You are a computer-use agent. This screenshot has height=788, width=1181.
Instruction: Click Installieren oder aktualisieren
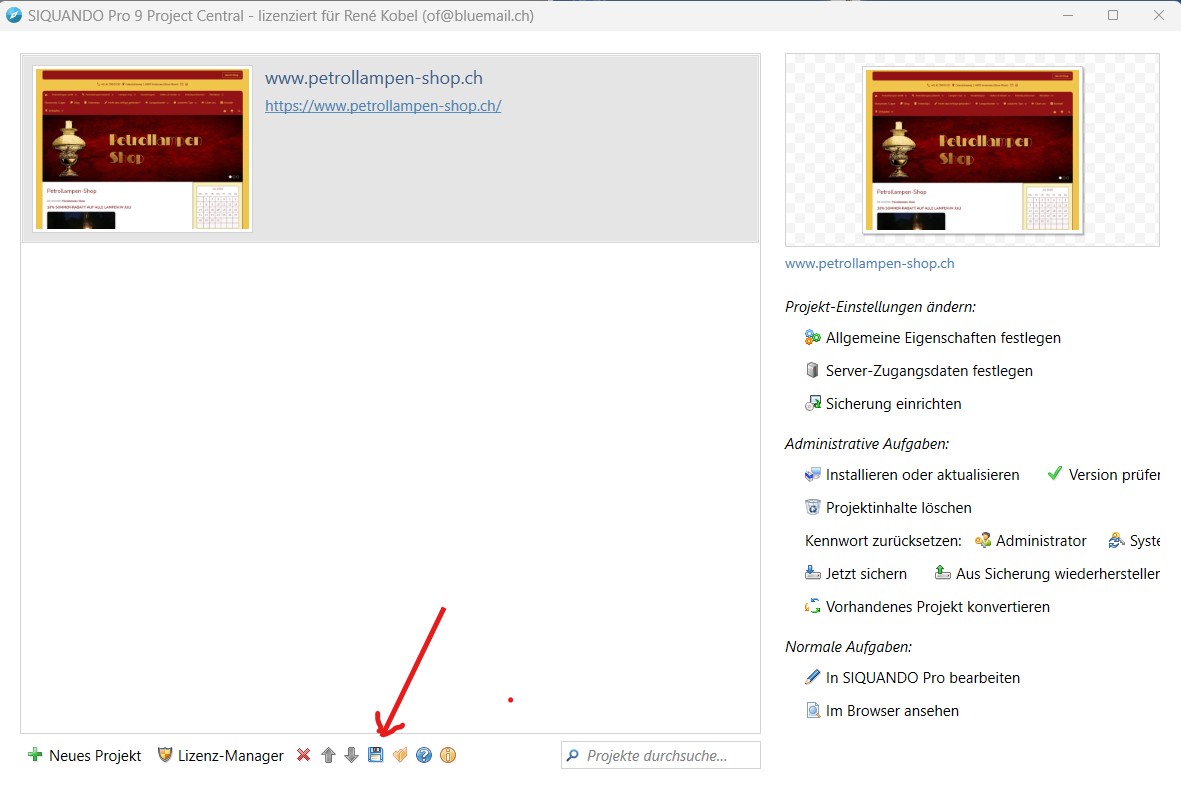921,475
